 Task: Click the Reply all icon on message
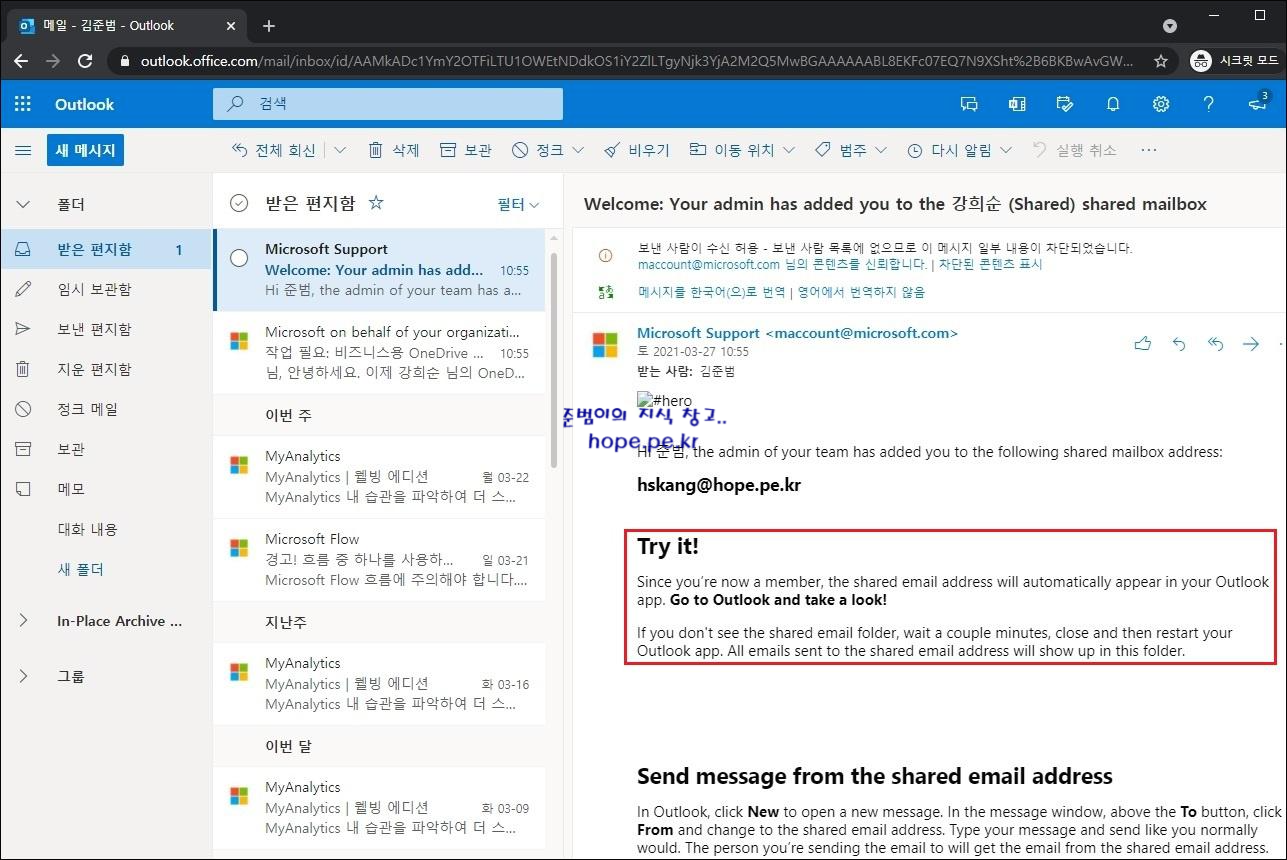pos(1215,344)
